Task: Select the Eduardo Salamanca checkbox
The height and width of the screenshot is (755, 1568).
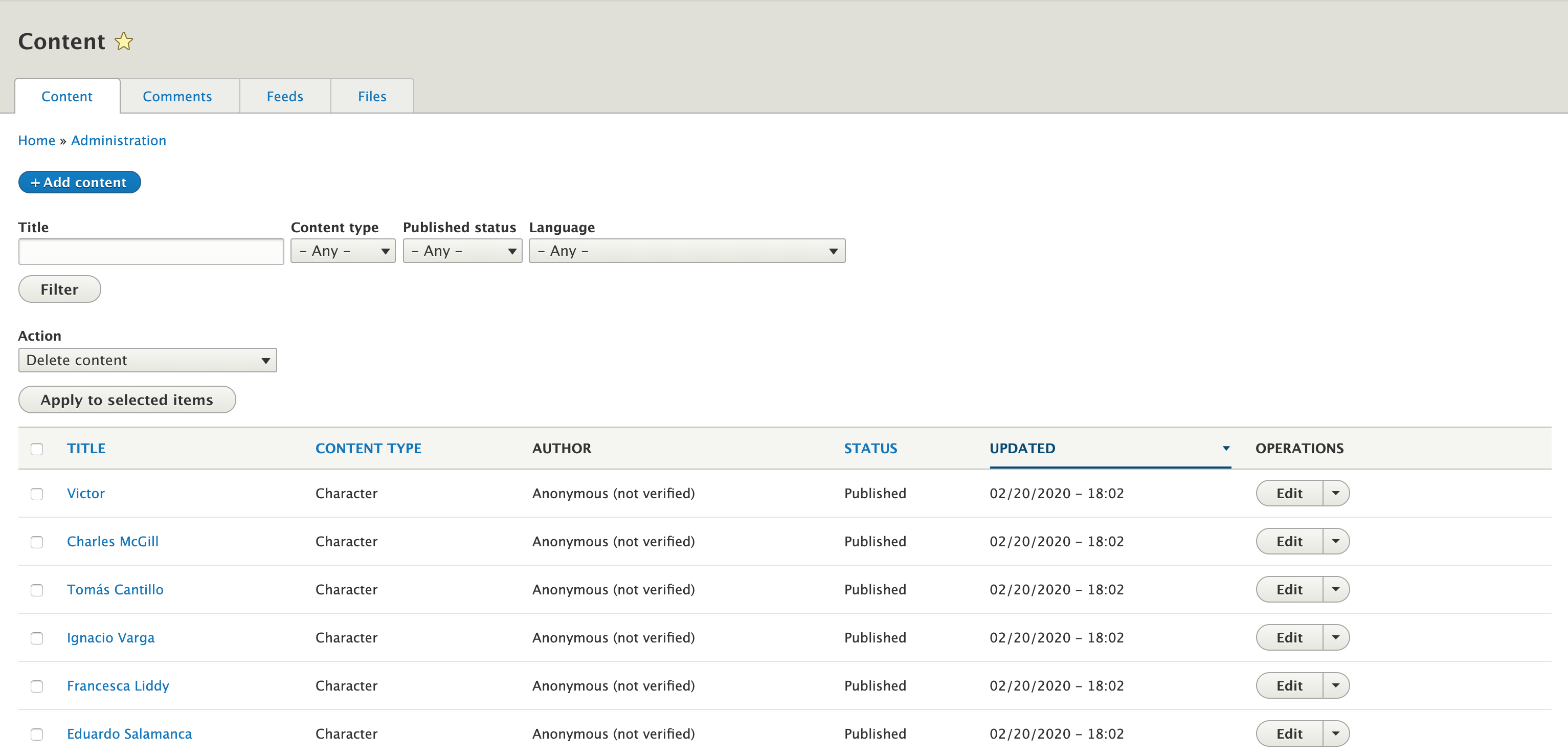Action: pos(37,735)
